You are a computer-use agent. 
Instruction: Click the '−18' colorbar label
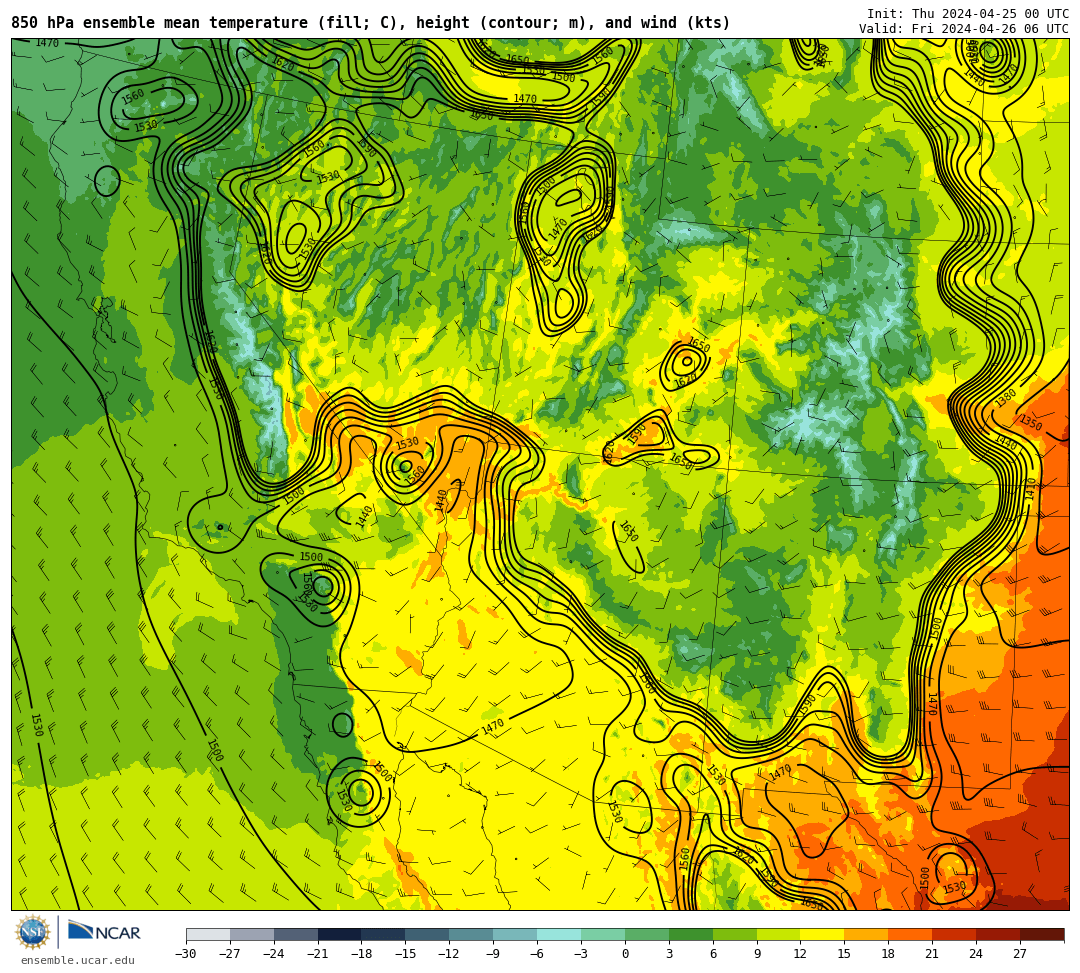[362, 954]
